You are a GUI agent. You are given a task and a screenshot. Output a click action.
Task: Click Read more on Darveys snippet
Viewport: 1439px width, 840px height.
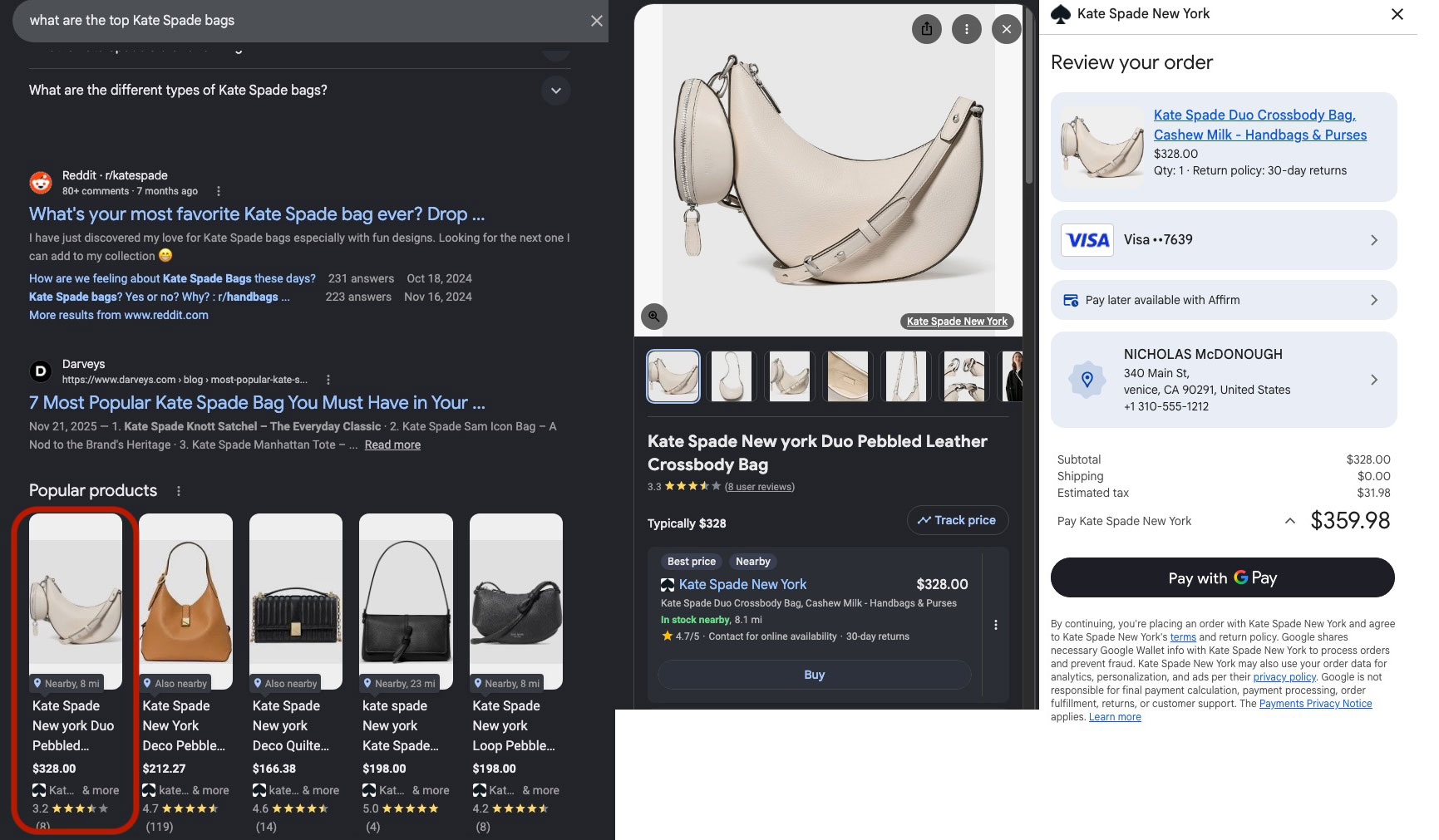(392, 445)
